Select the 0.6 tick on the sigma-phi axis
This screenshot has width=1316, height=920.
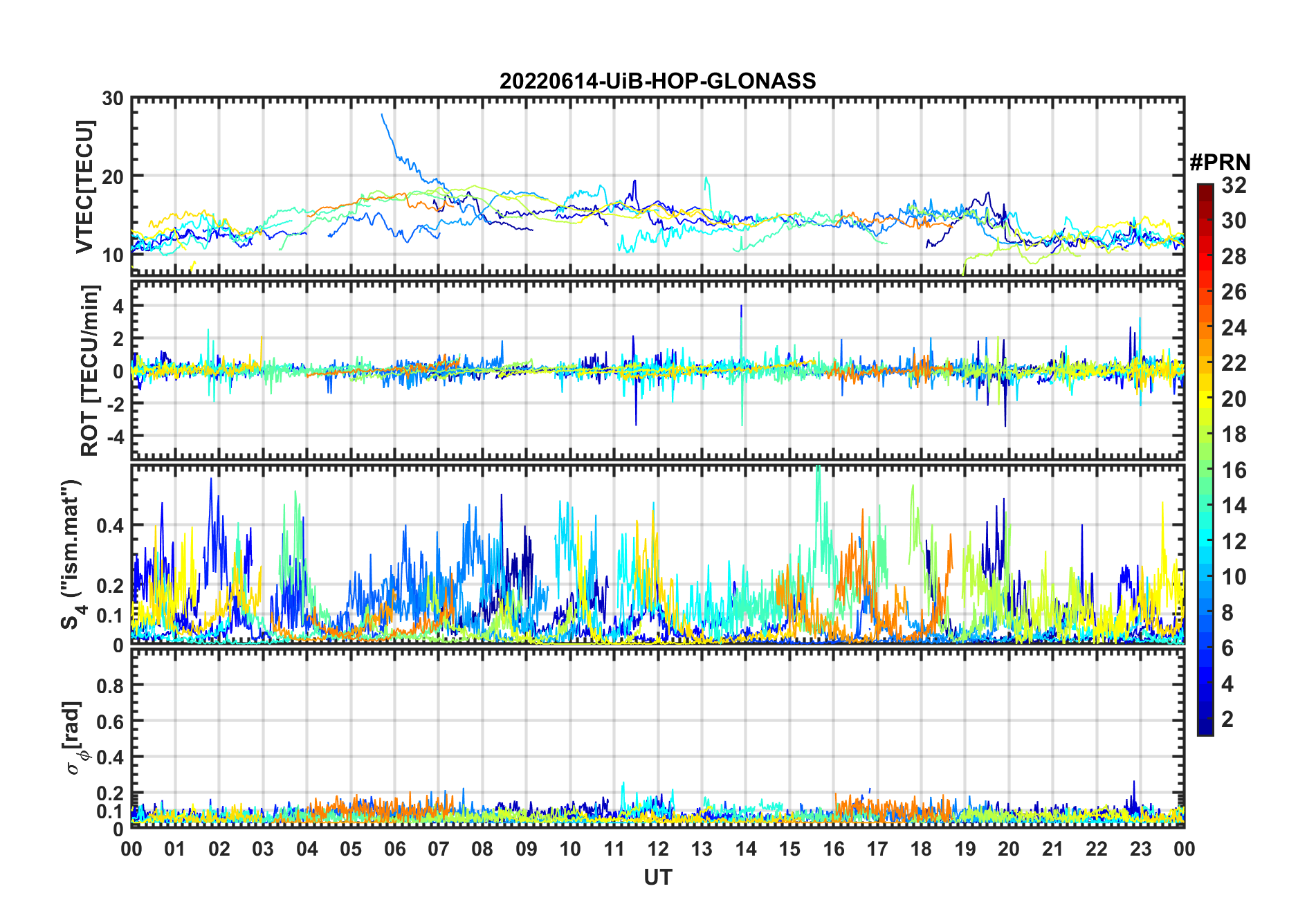click(111, 721)
